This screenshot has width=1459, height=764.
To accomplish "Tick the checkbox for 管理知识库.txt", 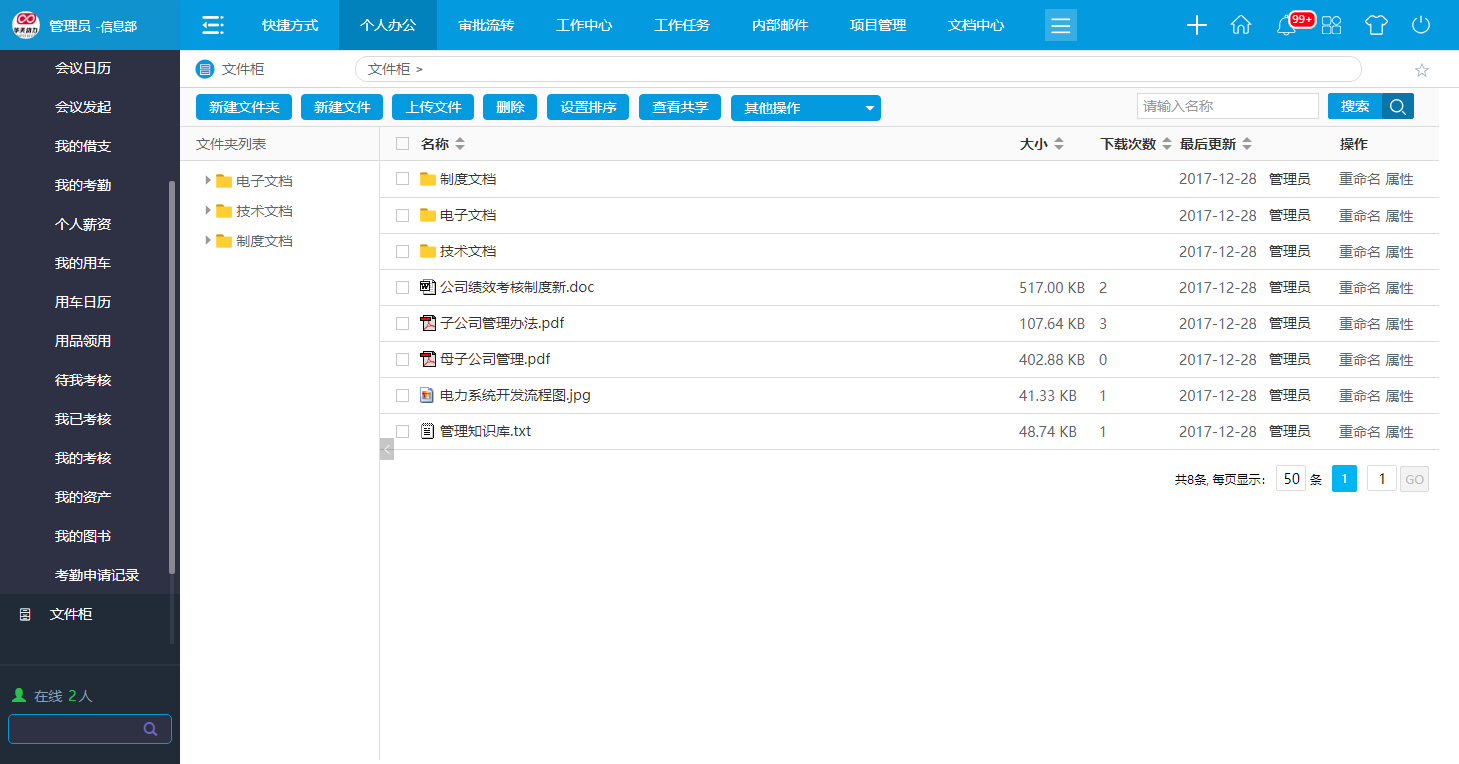I will coord(402,432).
